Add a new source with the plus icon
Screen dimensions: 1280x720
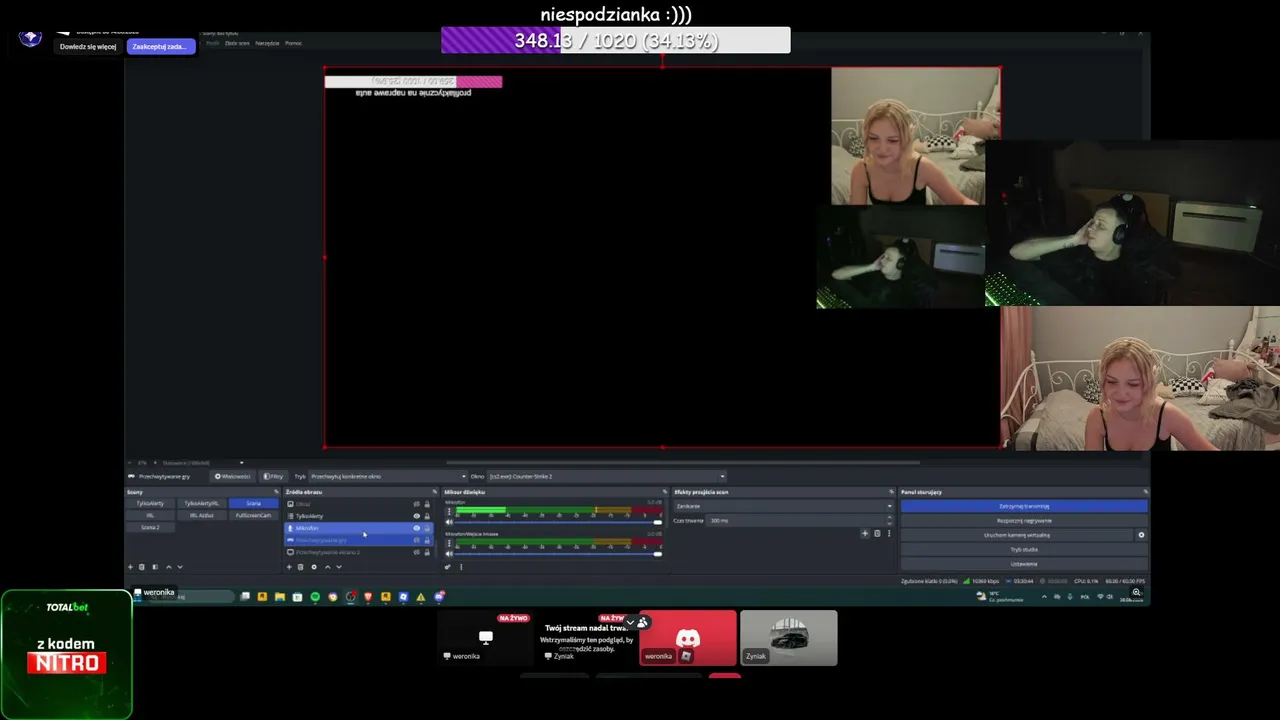point(289,567)
